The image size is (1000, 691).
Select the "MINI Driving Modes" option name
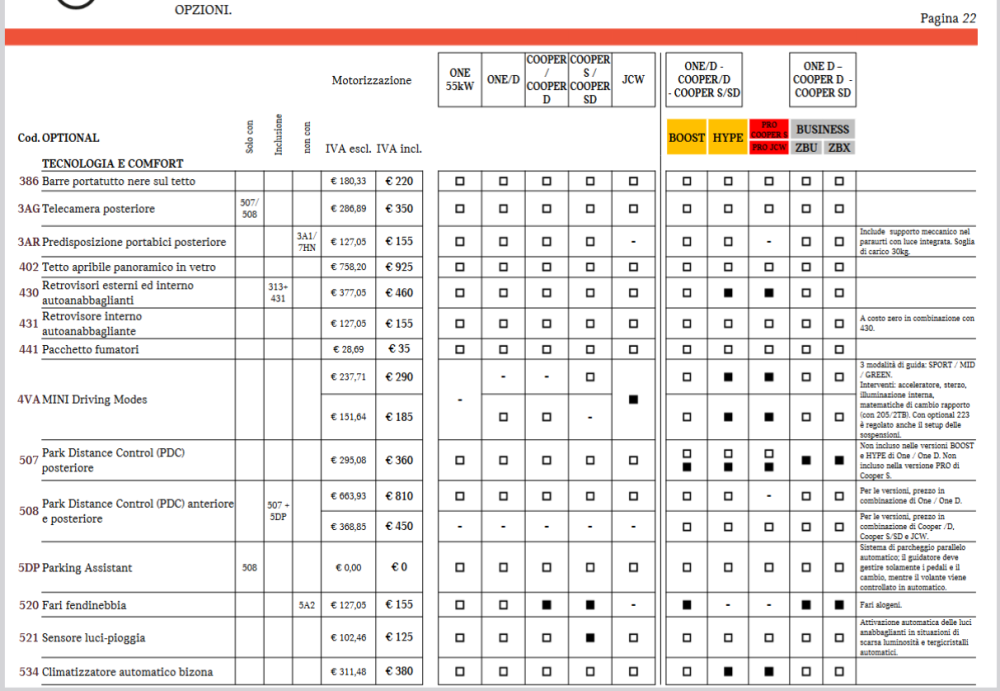point(94,399)
